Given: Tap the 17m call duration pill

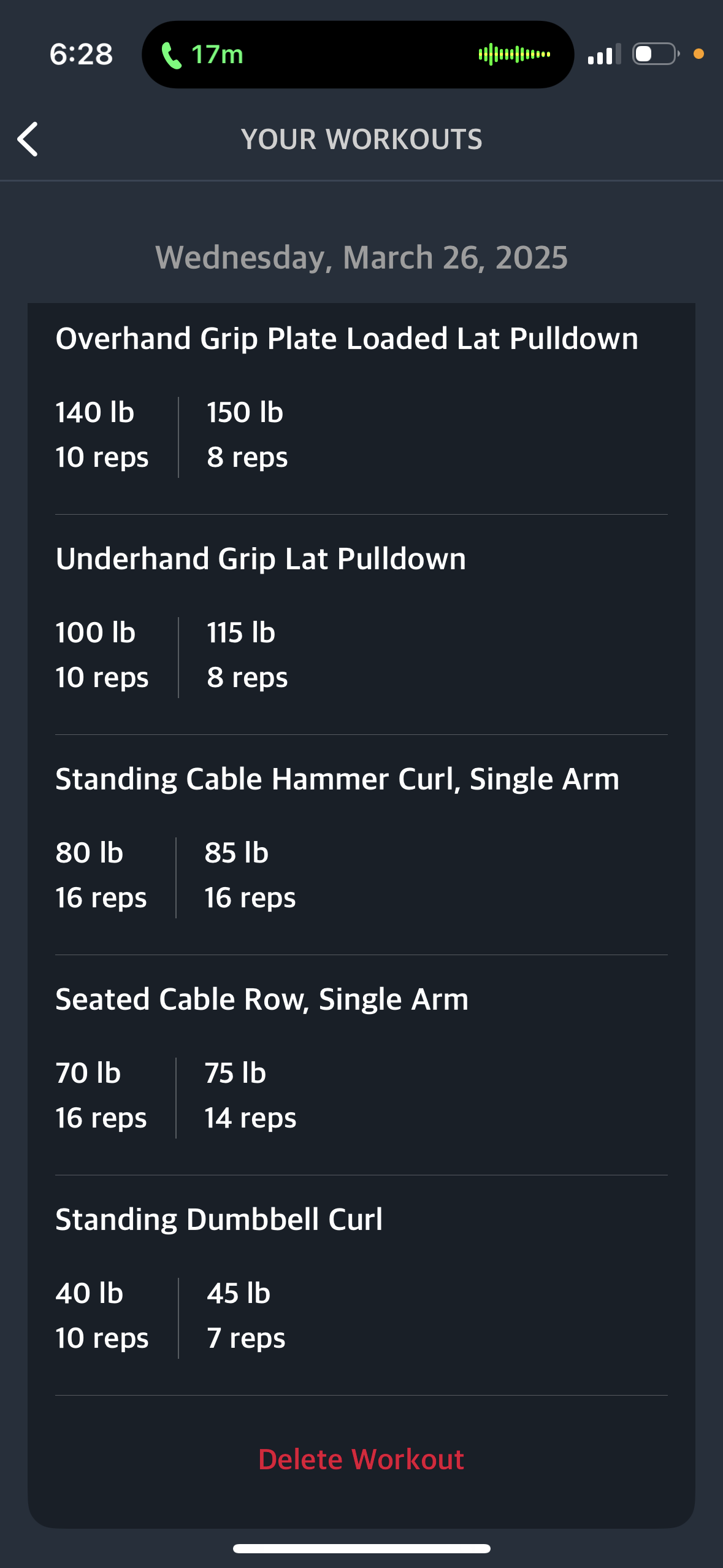Looking at the screenshot, I should pos(358,55).
